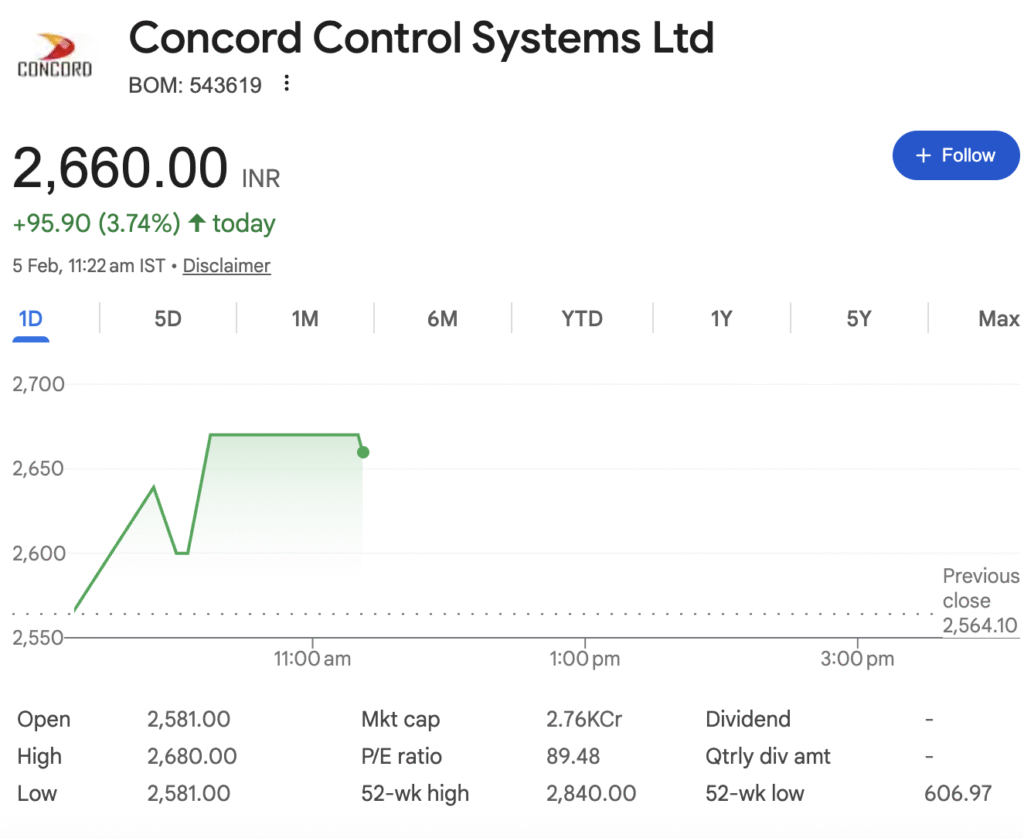1024x838 pixels.
Task: Open the three-dot more options menu
Action: tap(287, 84)
